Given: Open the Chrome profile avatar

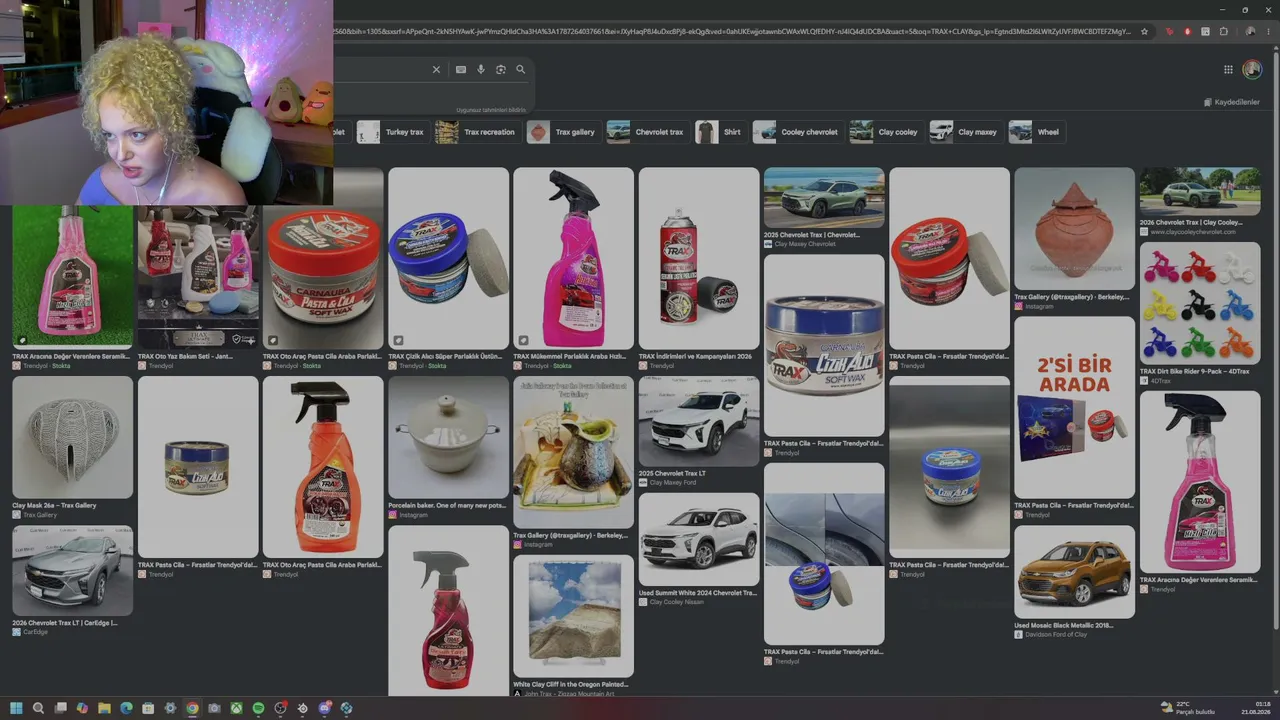Looking at the screenshot, I should pyautogui.click(x=1251, y=32).
